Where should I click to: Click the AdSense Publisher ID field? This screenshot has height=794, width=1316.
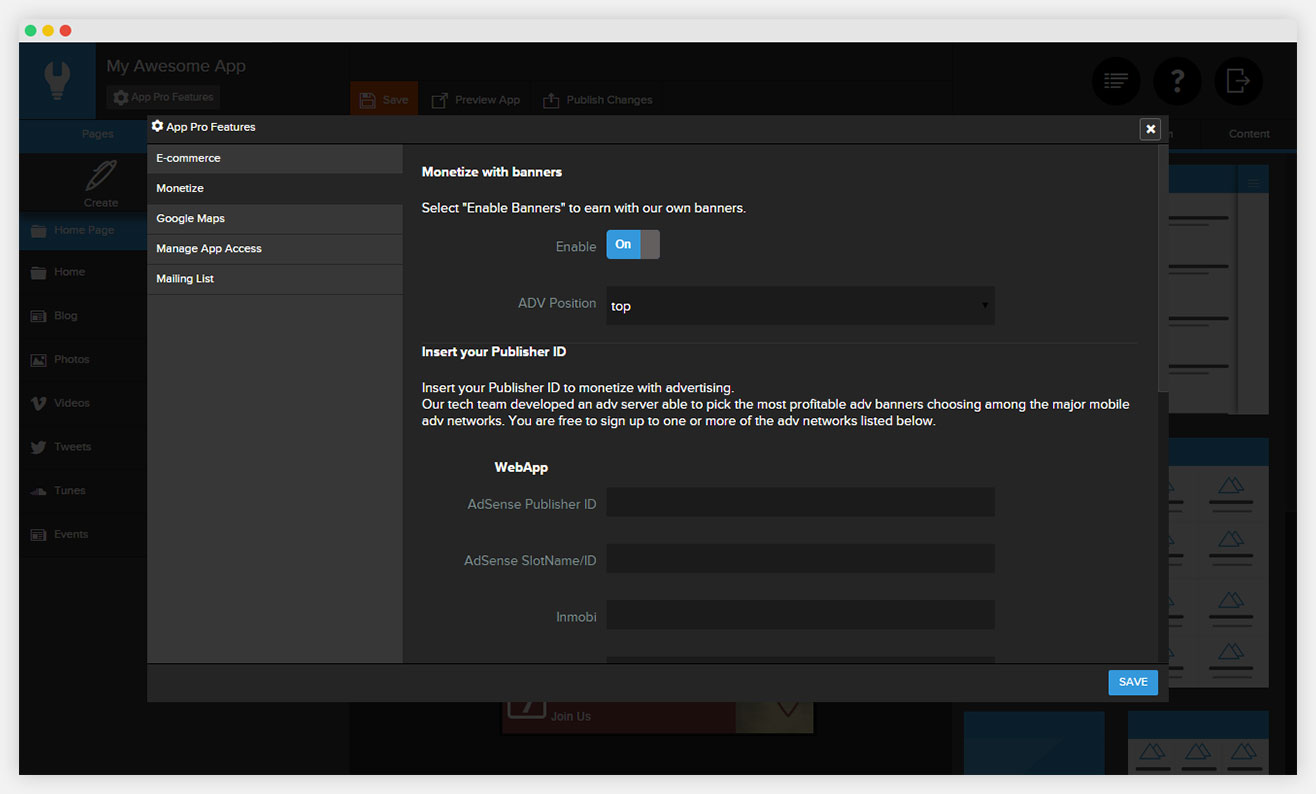(x=800, y=502)
